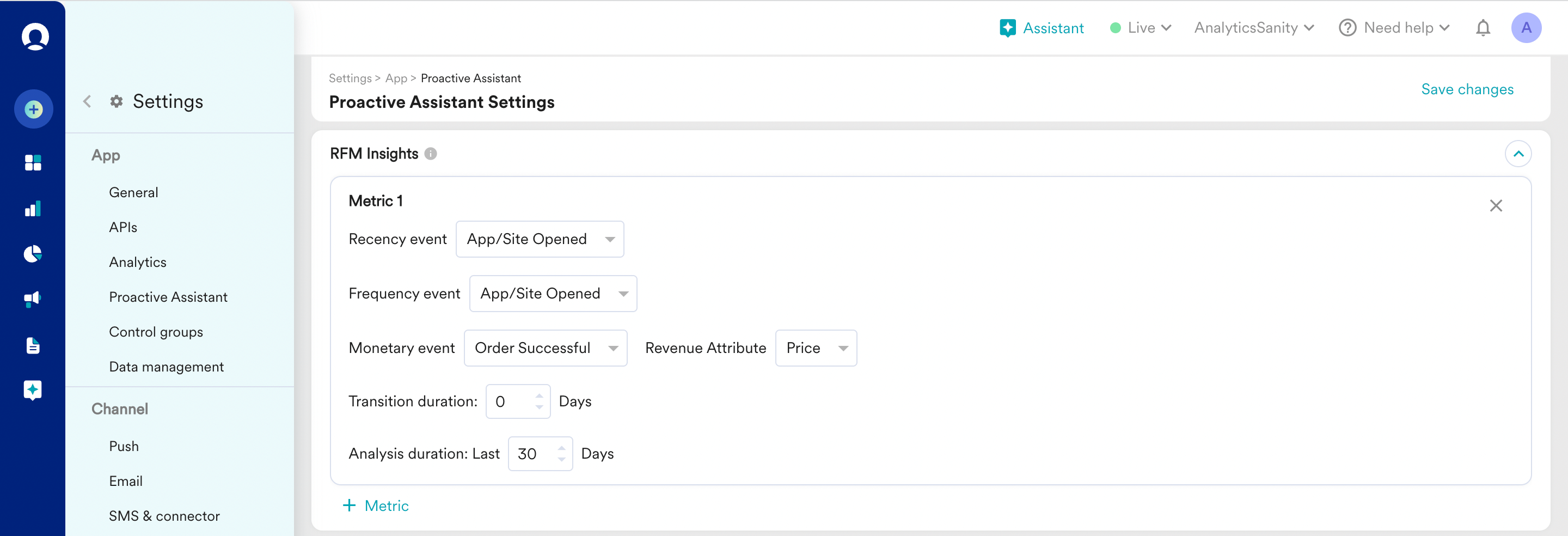This screenshot has width=1568, height=536.
Task: Select Data management in Settings menu
Action: [166, 367]
